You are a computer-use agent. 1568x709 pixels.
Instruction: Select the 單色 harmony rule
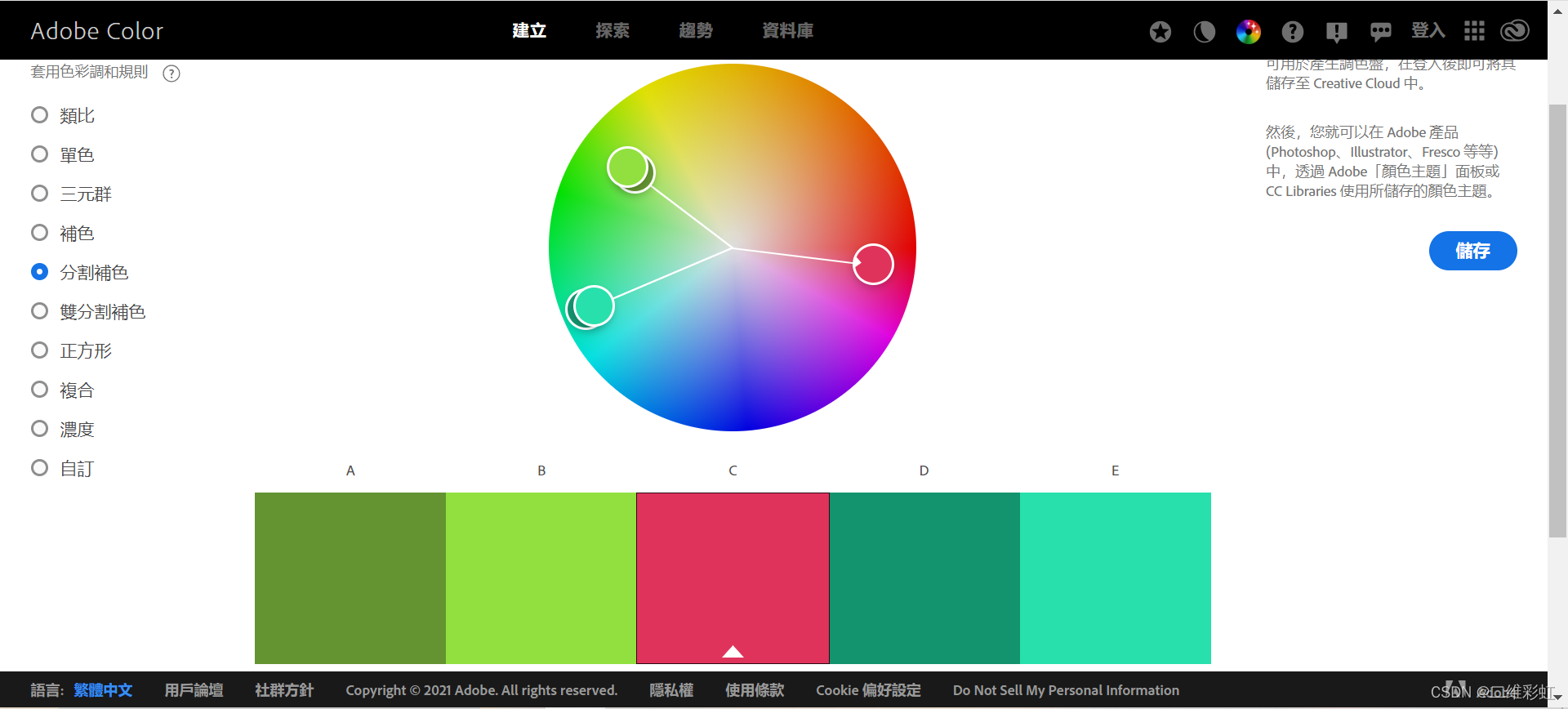[63, 154]
